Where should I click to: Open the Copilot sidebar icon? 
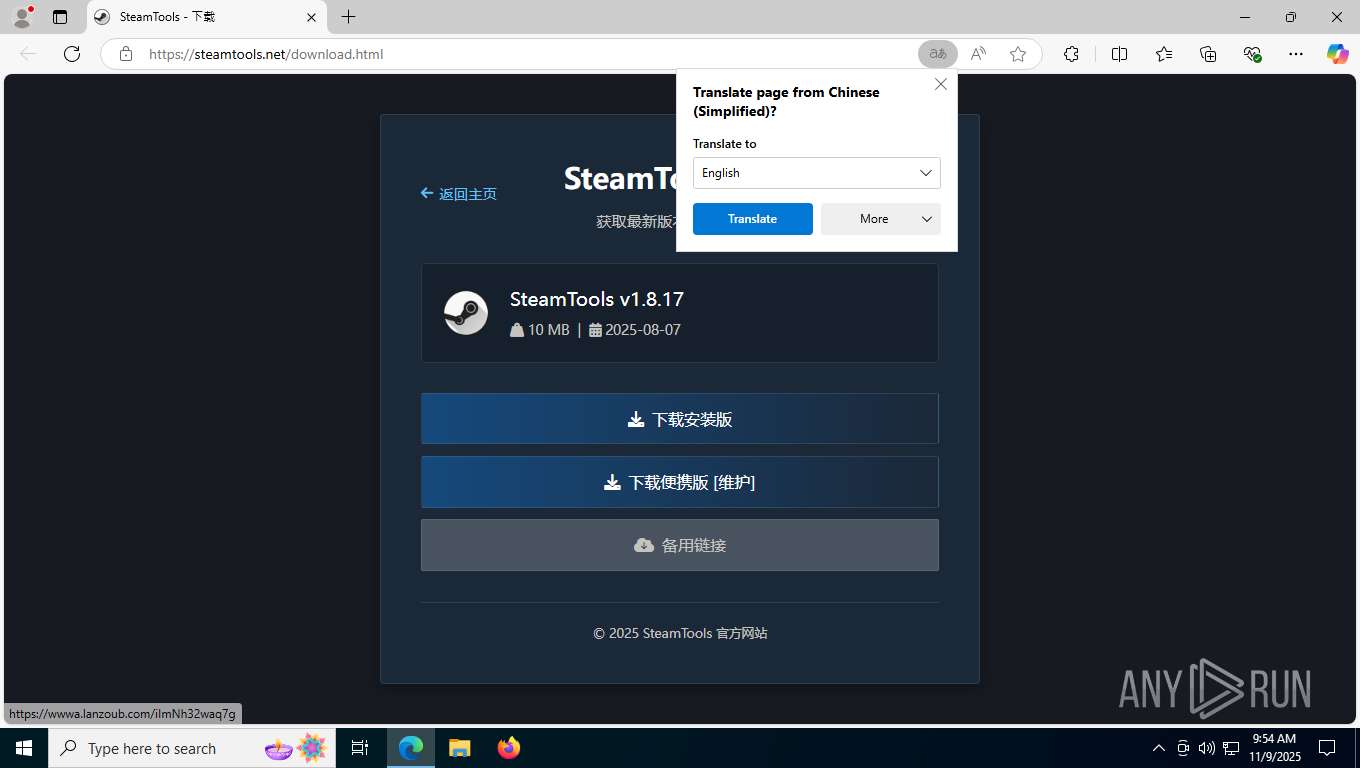[1337, 54]
